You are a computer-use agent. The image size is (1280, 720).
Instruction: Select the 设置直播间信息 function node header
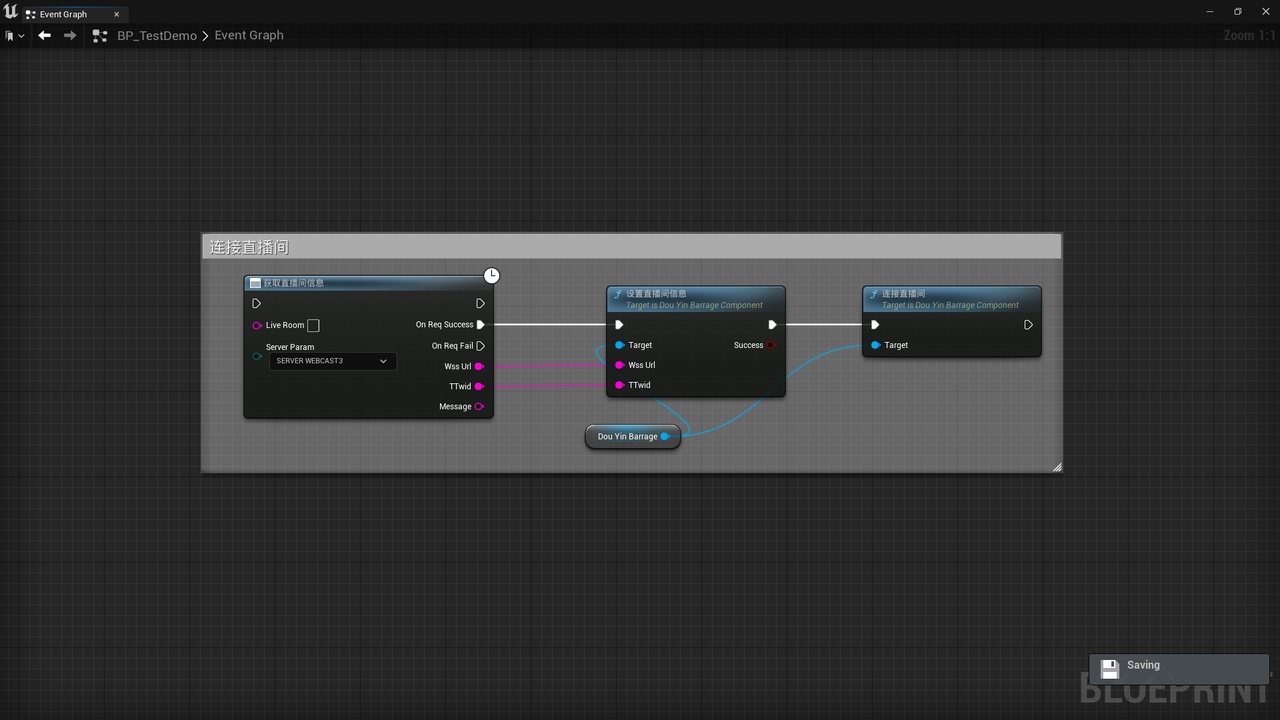[696, 299]
